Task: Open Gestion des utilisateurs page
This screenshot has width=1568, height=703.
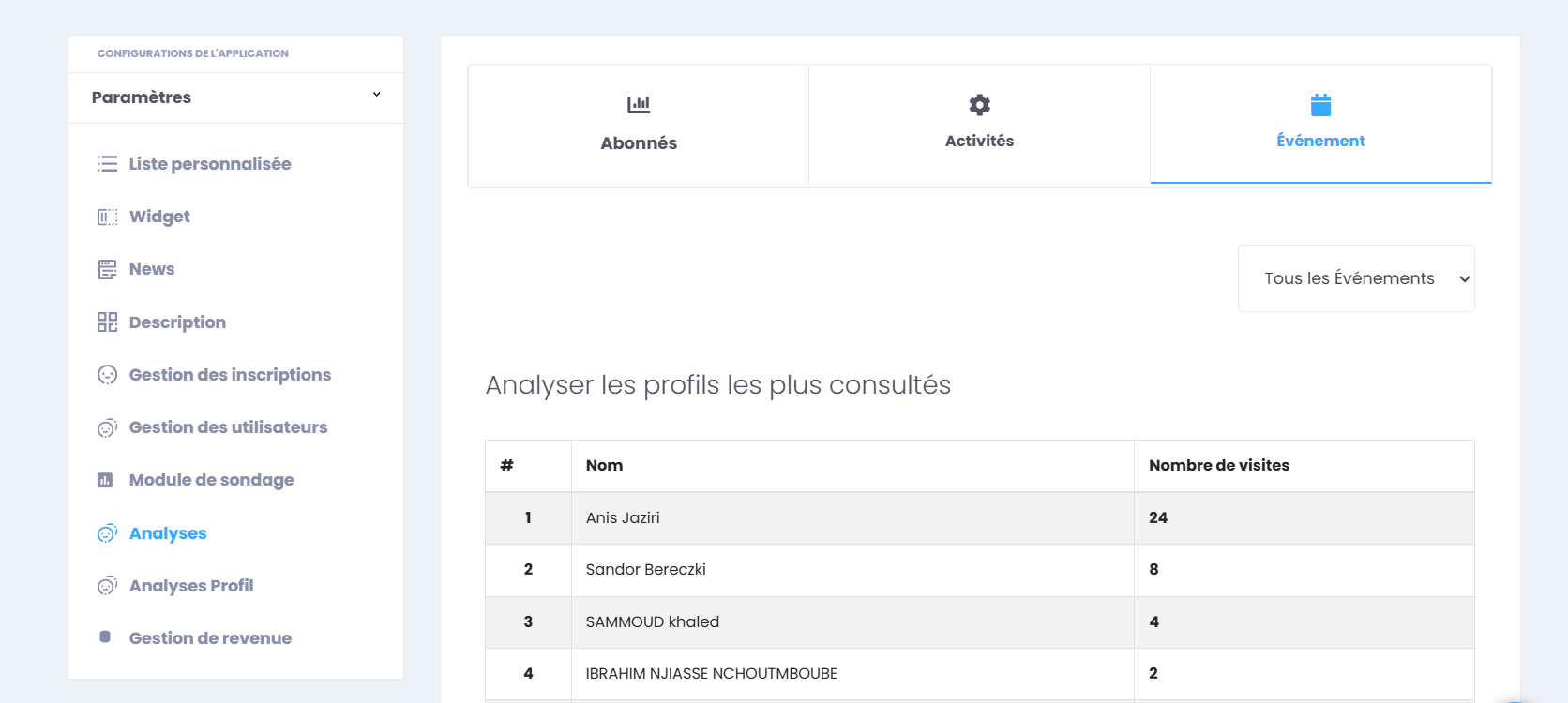Action: [x=228, y=427]
